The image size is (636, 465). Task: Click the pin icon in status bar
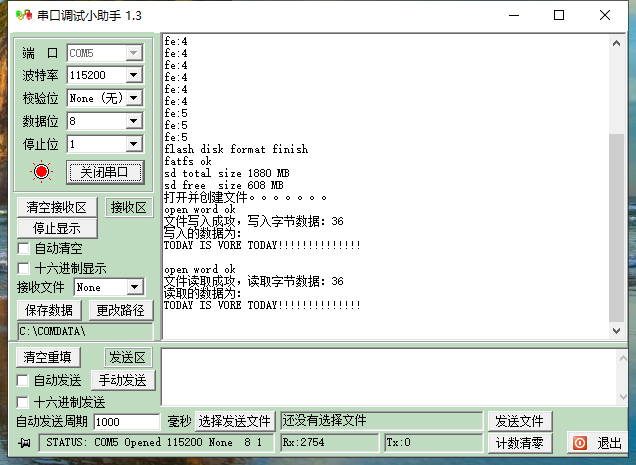click(24, 443)
